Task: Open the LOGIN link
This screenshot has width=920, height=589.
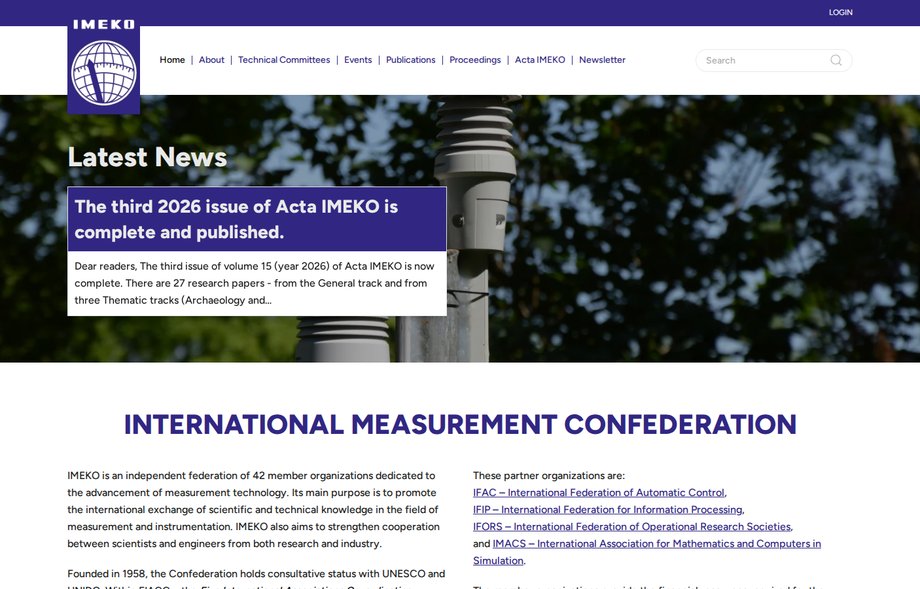Action: tap(840, 12)
